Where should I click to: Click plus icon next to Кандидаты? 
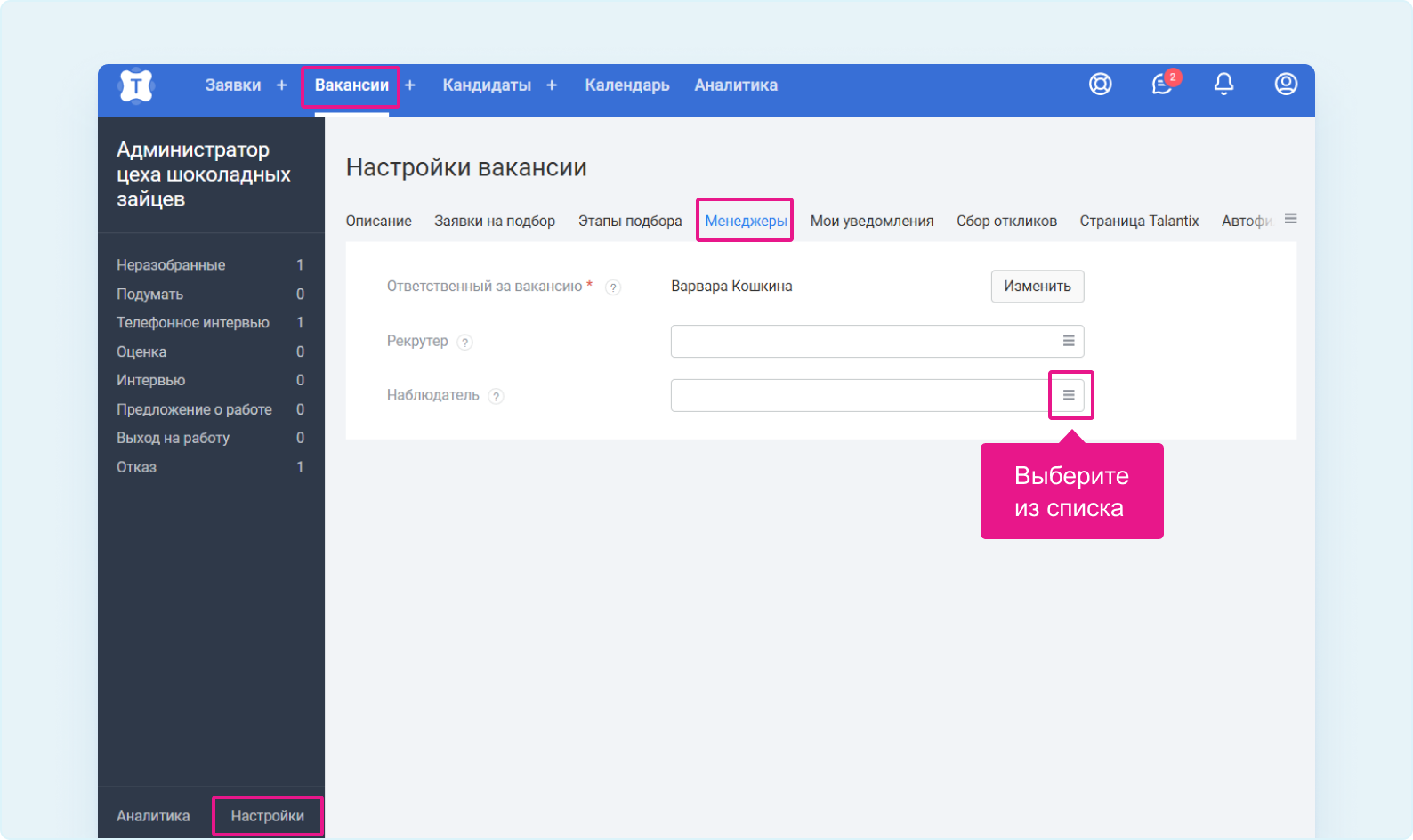[552, 85]
